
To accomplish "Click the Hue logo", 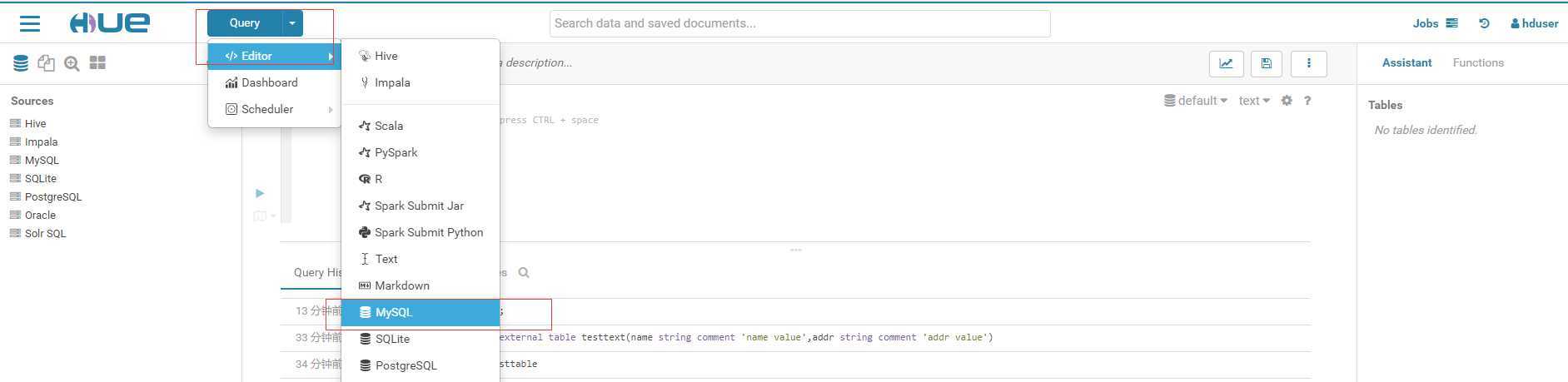I will click(x=109, y=23).
